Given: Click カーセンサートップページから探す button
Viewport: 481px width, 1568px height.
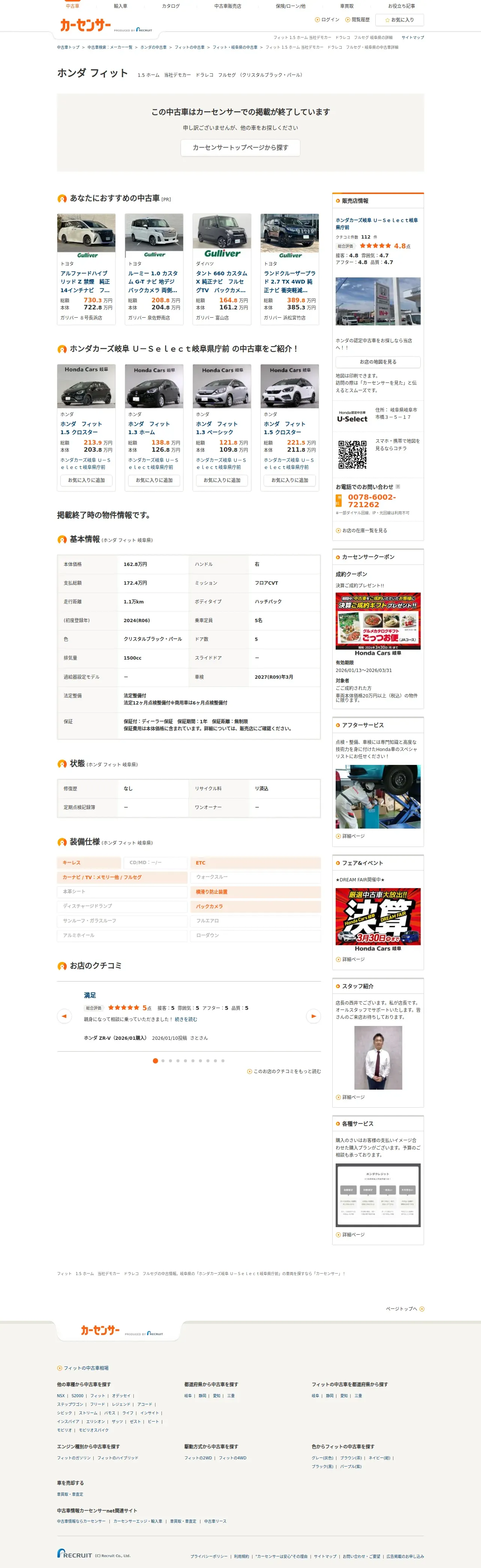Looking at the screenshot, I should point(240,148).
